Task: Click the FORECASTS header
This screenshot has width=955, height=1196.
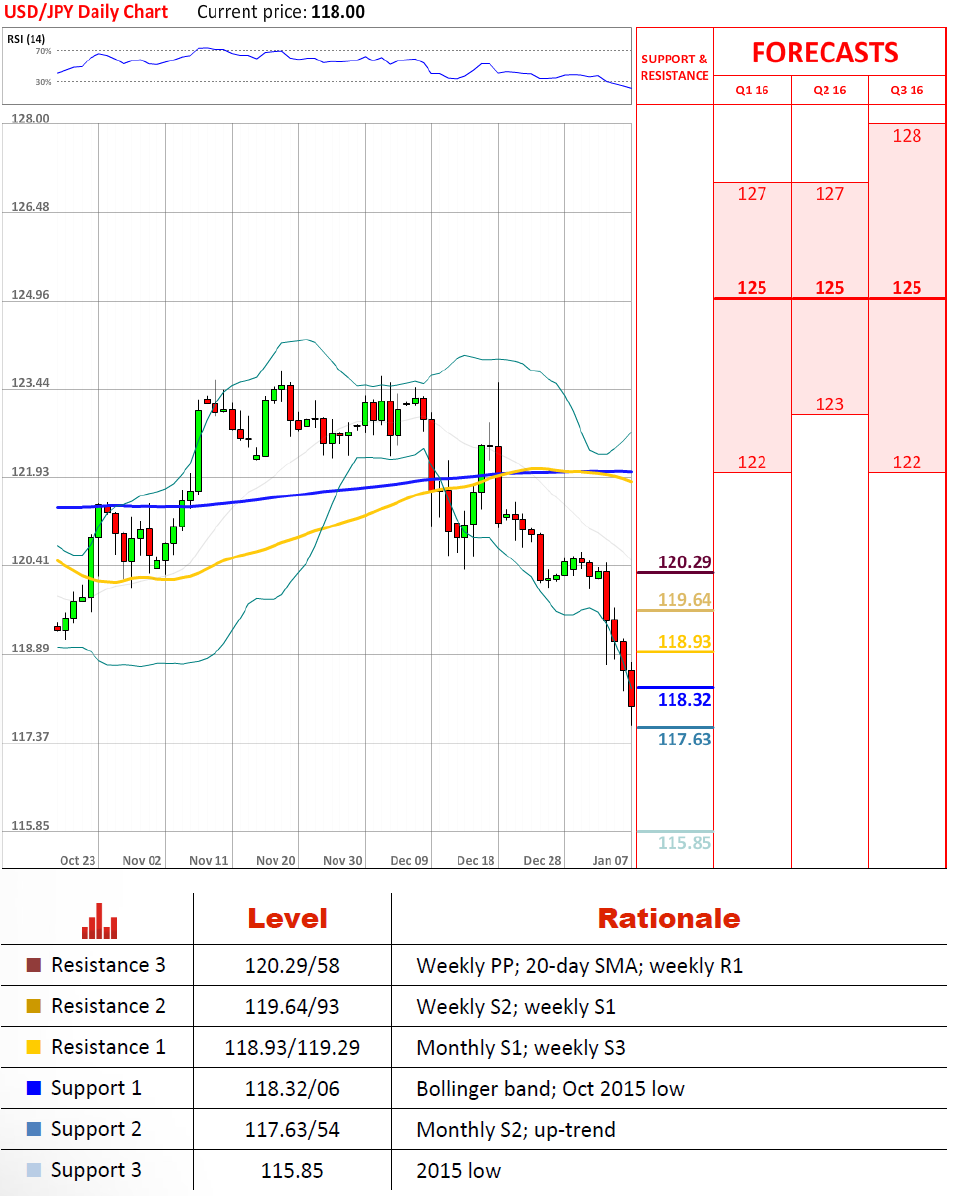Action: click(x=825, y=53)
